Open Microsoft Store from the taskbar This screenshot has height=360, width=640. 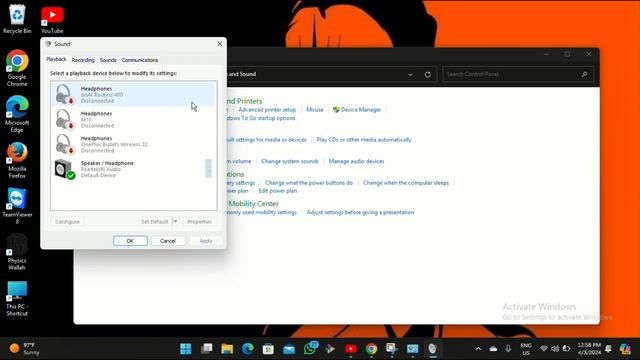(x=268, y=349)
